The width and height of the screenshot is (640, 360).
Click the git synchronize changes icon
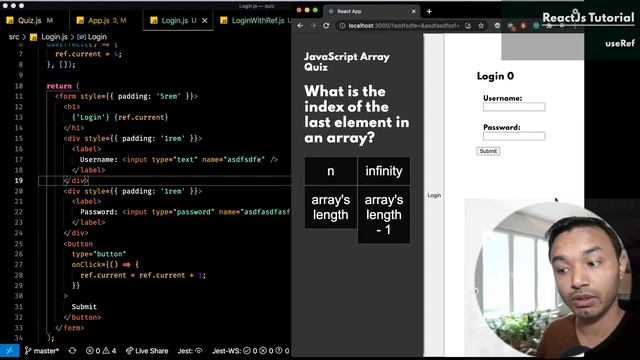72,351
